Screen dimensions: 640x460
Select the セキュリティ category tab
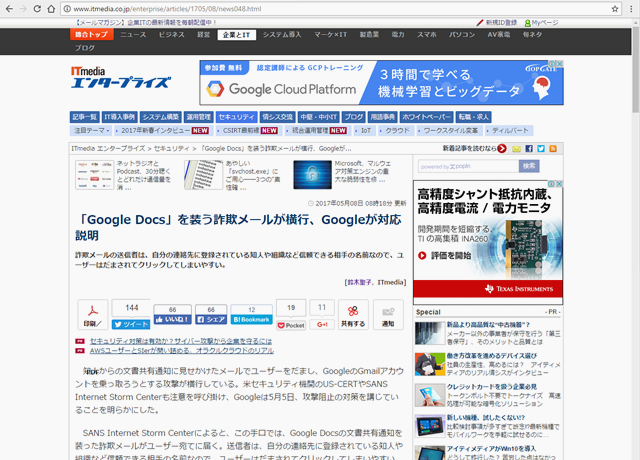click(x=236, y=117)
